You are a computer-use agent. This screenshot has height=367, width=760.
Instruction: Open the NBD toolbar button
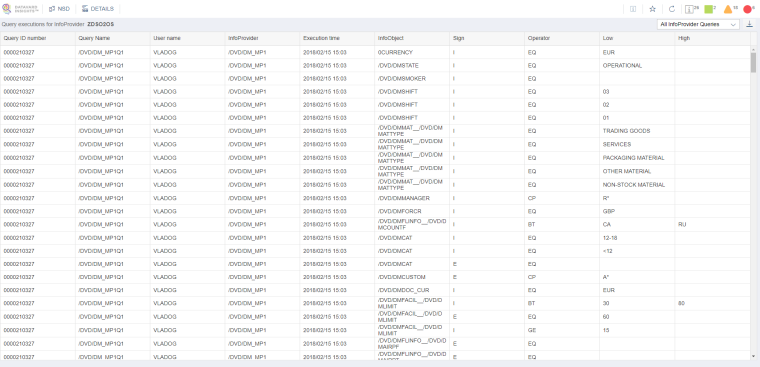tap(60, 9)
